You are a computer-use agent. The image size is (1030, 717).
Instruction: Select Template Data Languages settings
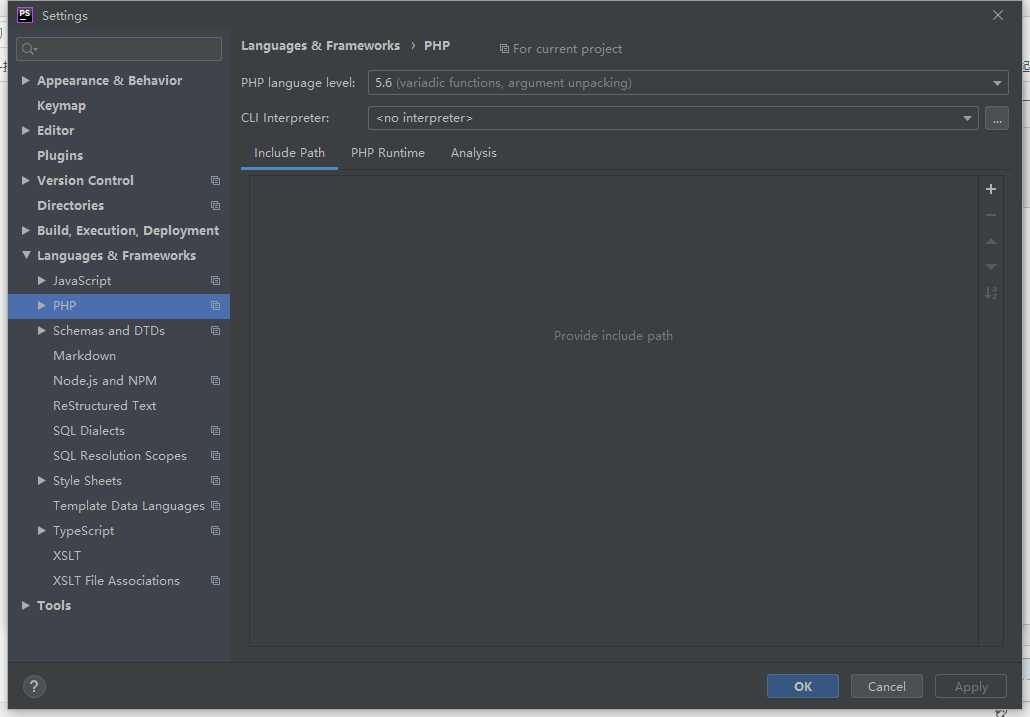tap(129, 506)
